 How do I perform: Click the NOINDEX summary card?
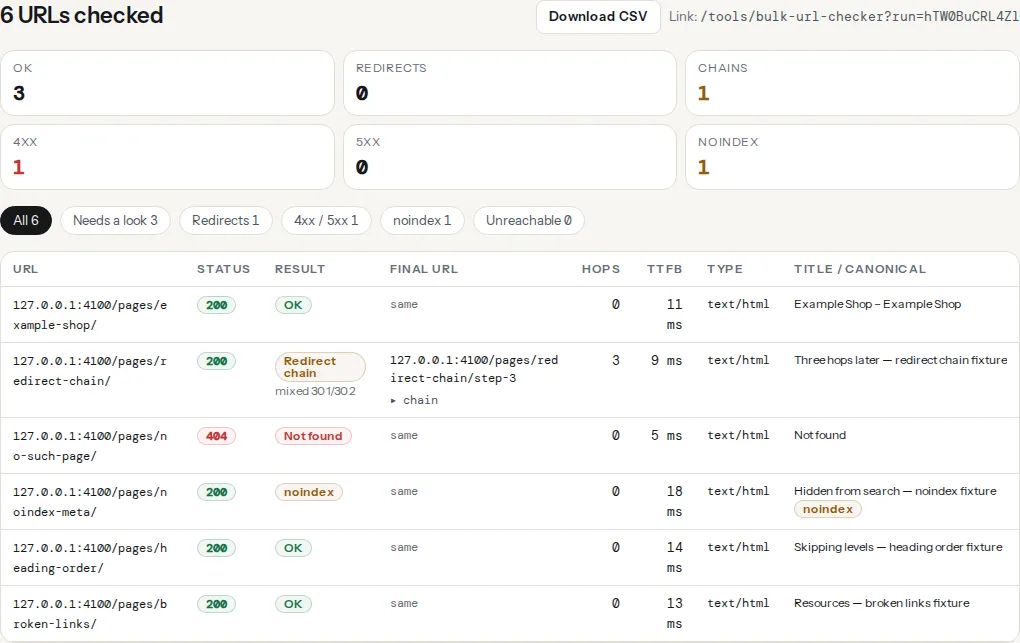point(852,157)
